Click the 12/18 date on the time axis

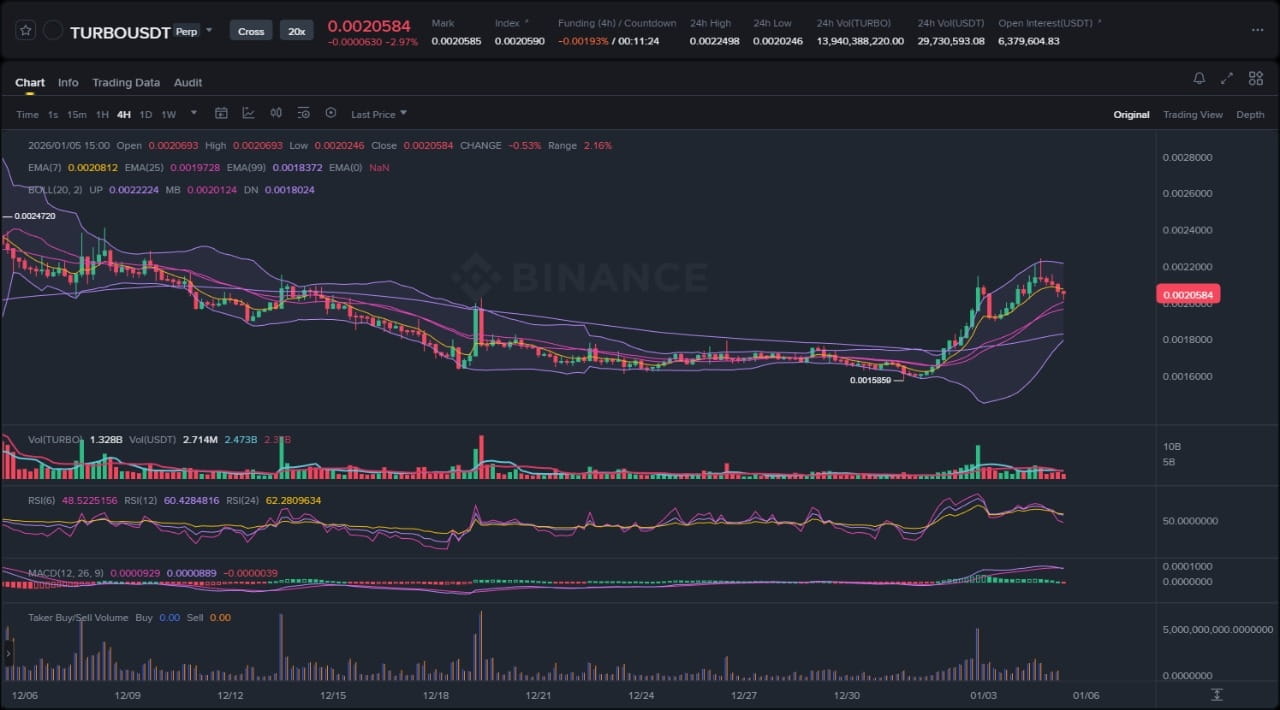coord(436,695)
